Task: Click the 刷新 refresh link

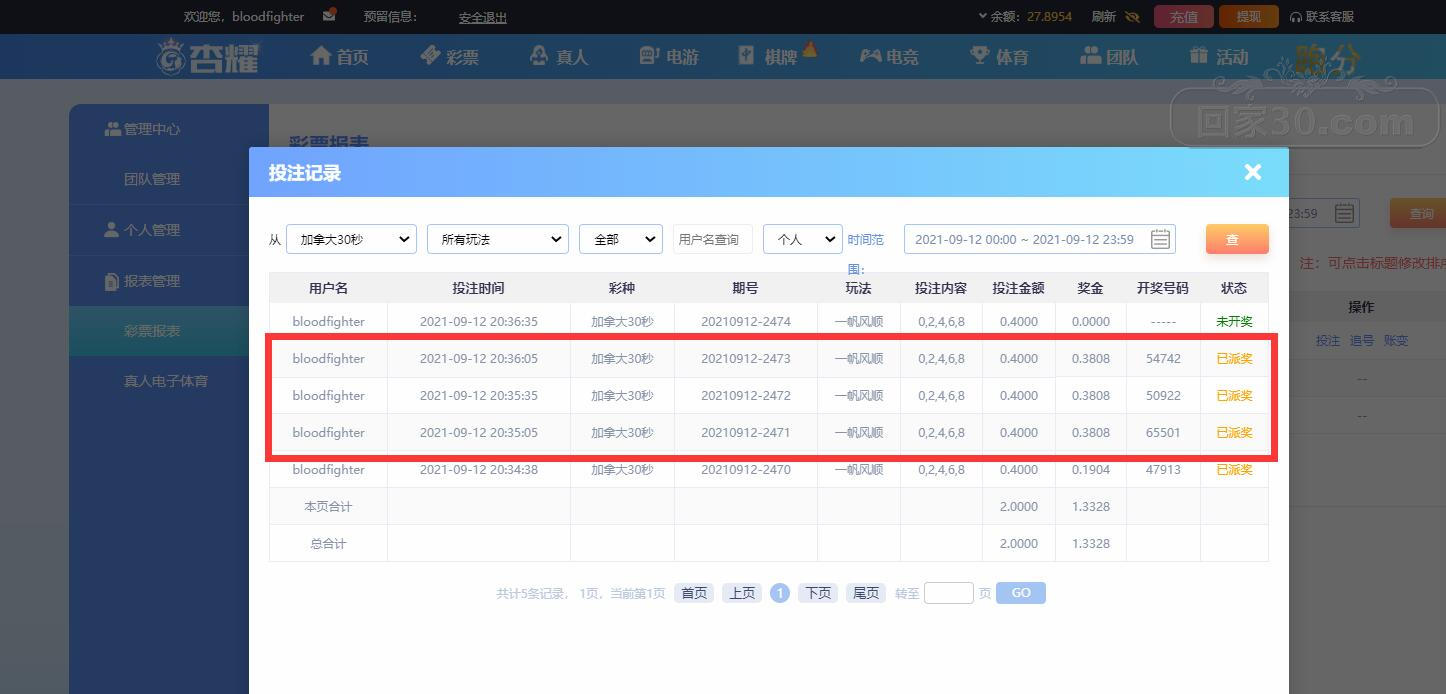Action: click(x=1103, y=17)
